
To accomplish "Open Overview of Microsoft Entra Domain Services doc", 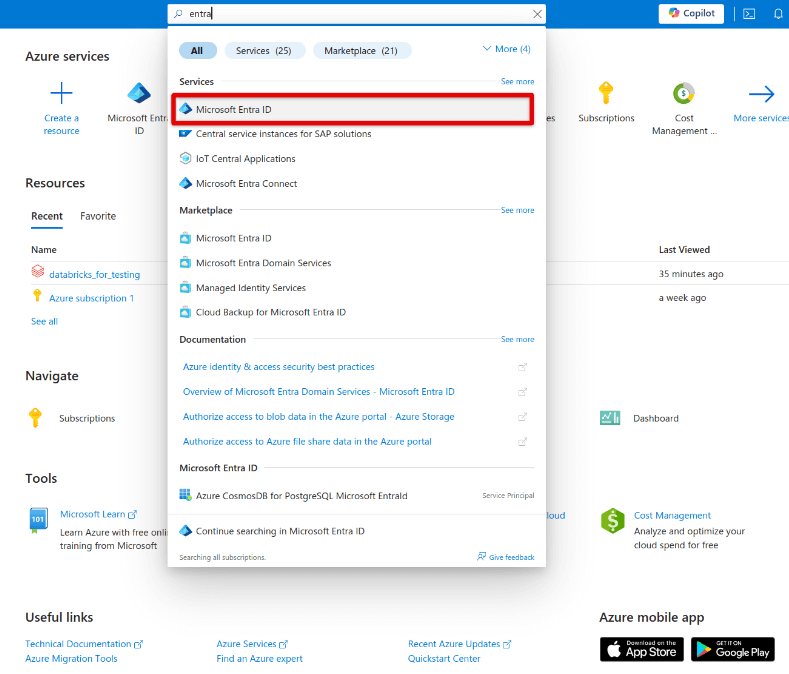I will coord(319,392).
